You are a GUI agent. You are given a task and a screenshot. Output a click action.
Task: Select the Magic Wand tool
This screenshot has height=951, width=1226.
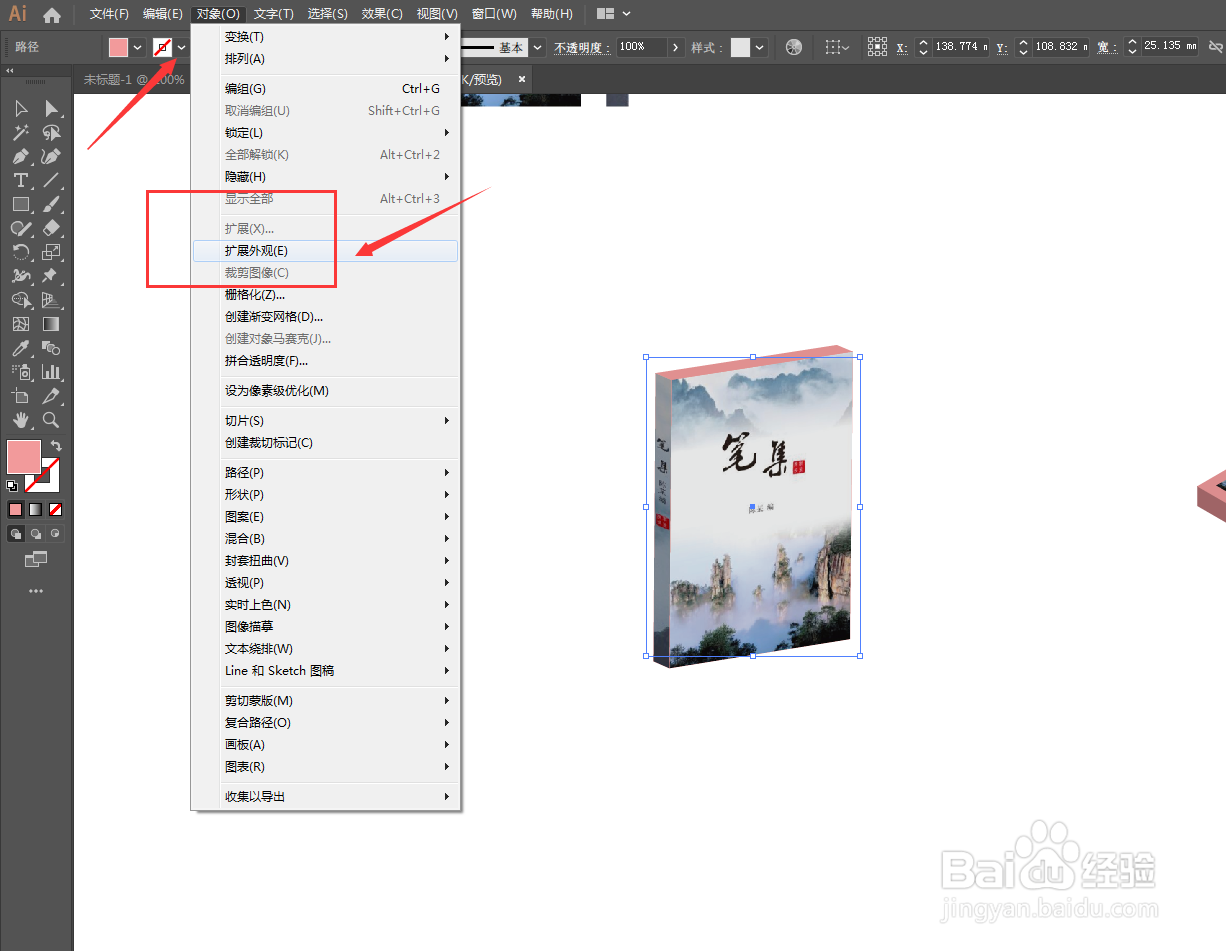[x=21, y=132]
